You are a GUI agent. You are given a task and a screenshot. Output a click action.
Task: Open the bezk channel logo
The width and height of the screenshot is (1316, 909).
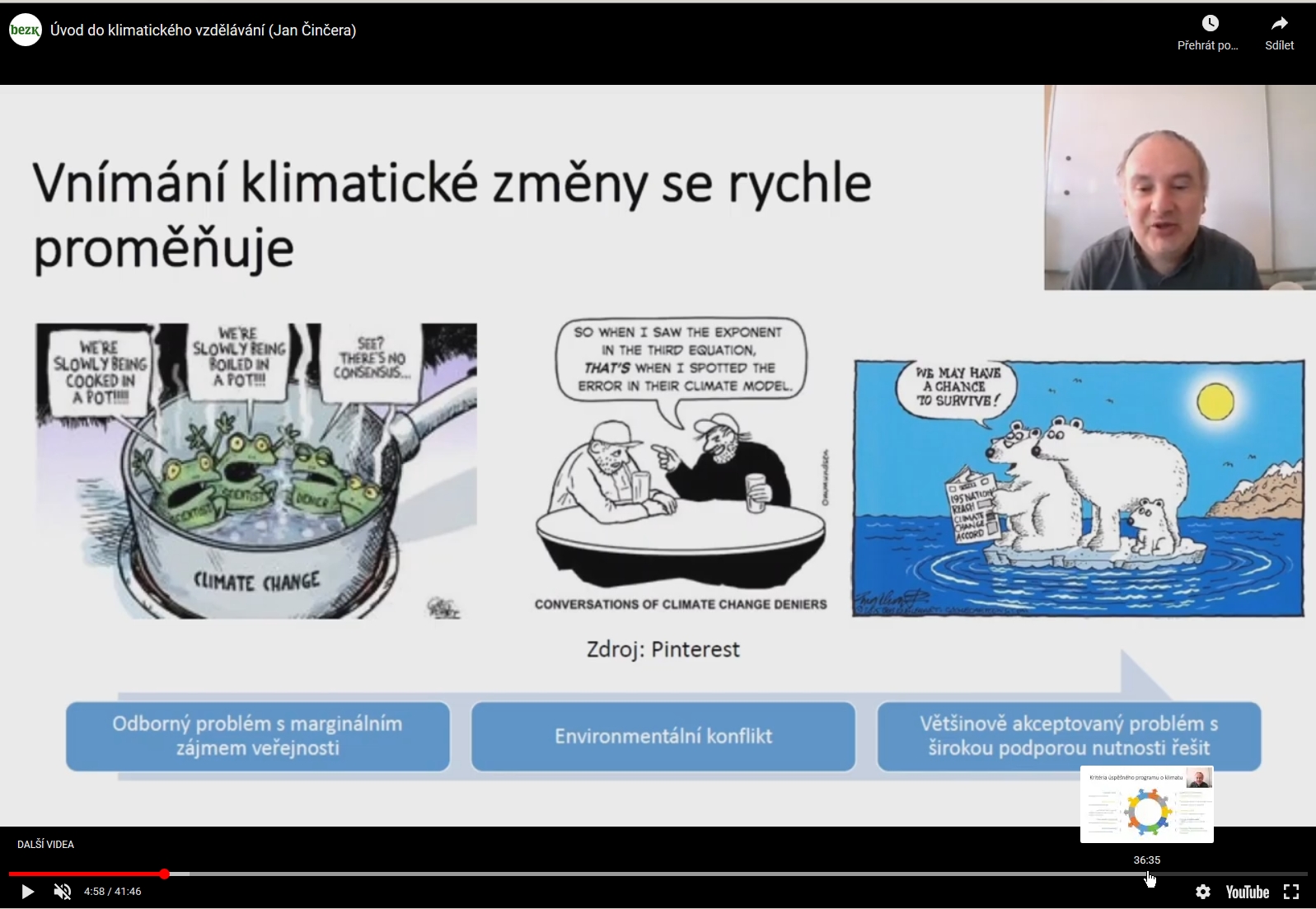coord(26,30)
